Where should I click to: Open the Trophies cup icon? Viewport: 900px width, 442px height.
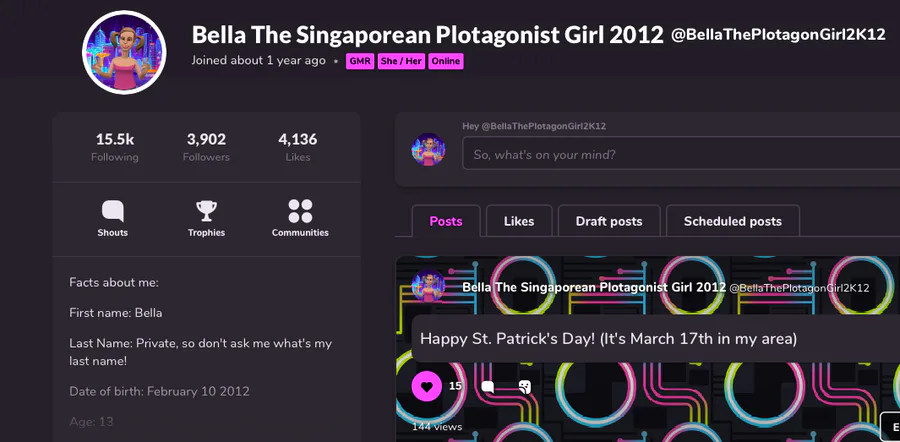click(206, 211)
